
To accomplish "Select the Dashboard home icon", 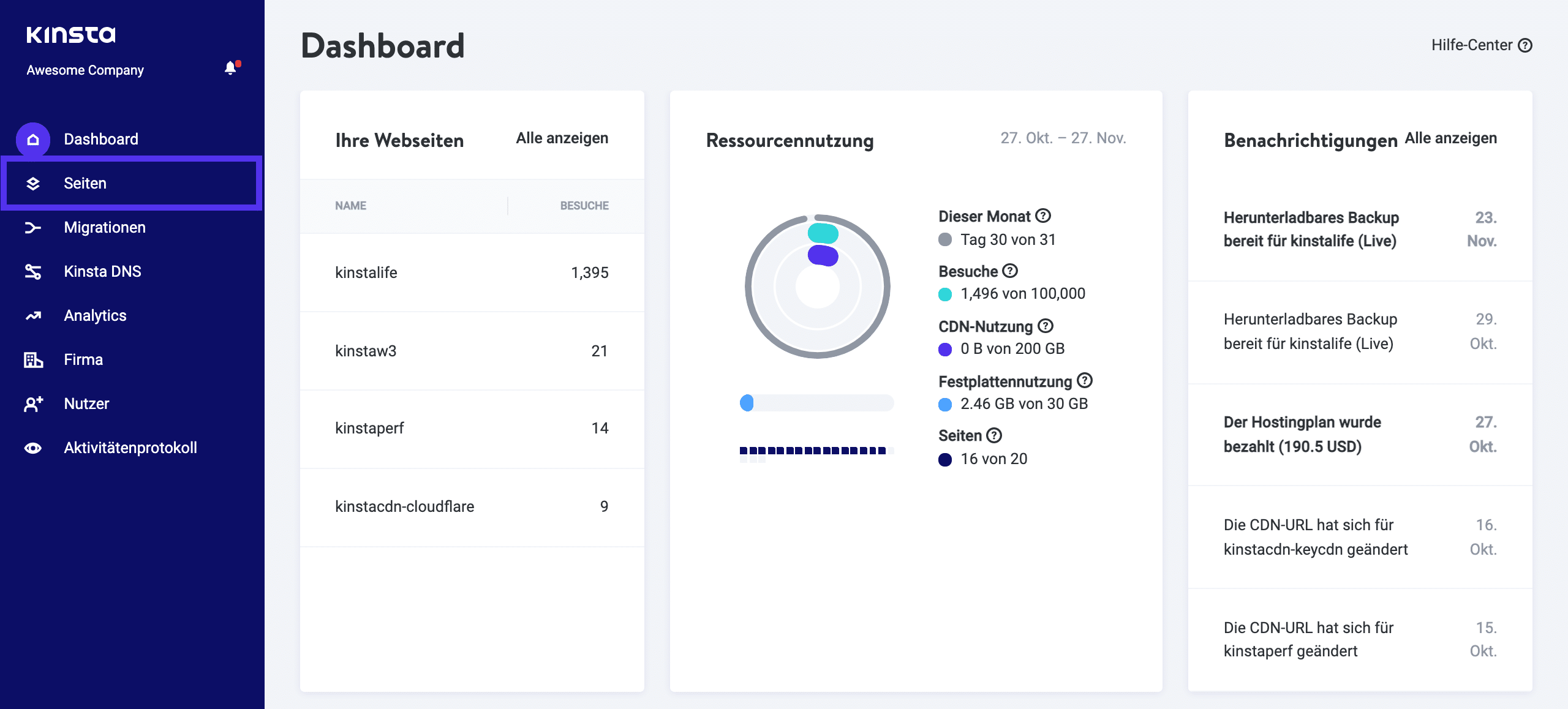I will [x=32, y=138].
